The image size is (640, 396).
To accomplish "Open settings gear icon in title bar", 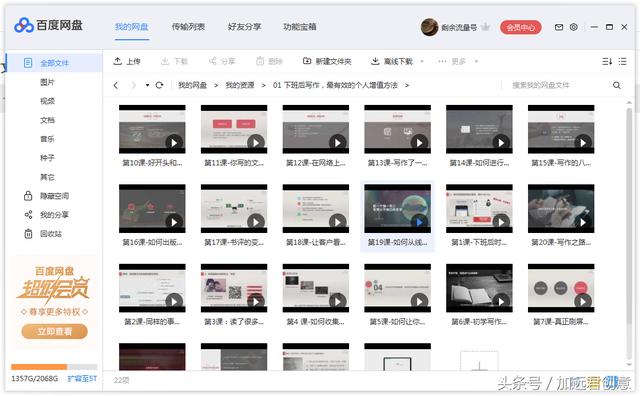I will coord(573,27).
